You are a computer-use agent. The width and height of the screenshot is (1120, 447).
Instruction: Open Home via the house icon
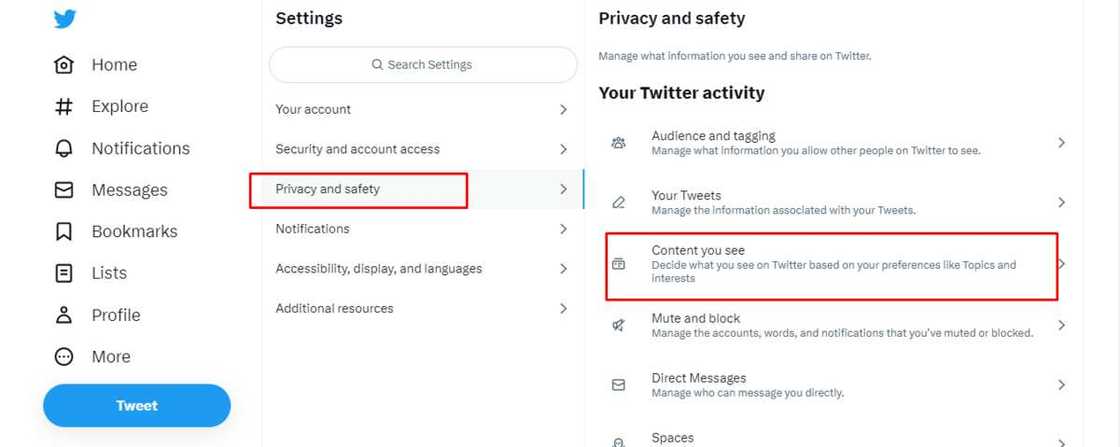pyautogui.click(x=64, y=65)
